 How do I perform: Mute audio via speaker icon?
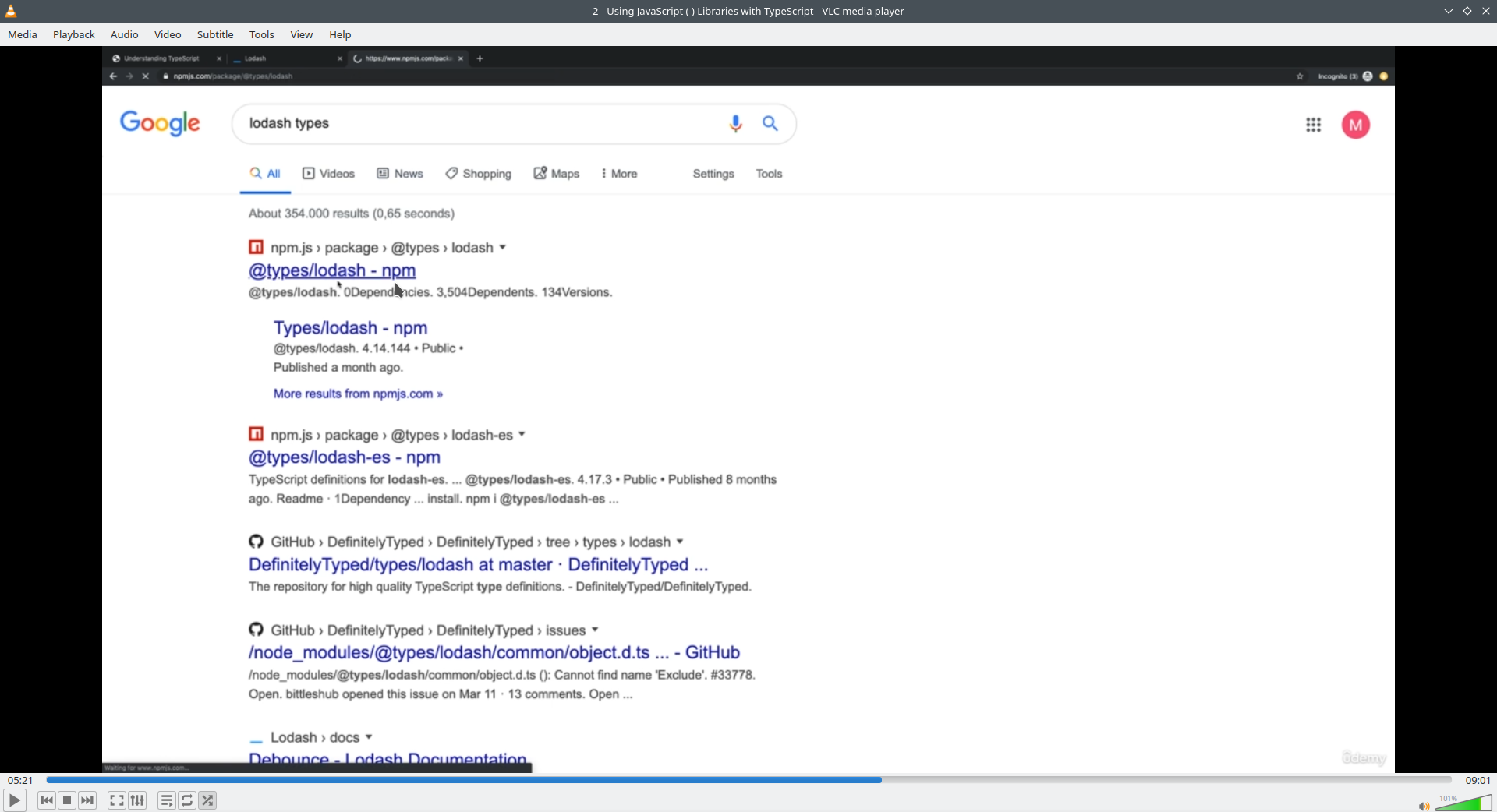tap(1424, 806)
